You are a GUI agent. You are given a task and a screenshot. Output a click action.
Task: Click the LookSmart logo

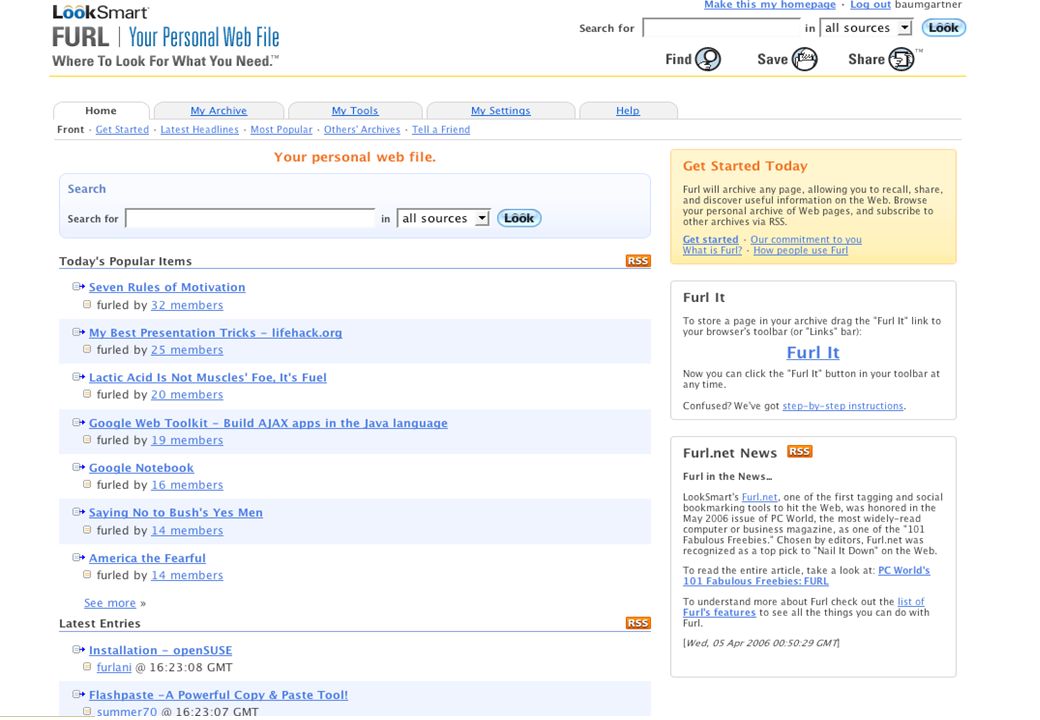(x=101, y=12)
